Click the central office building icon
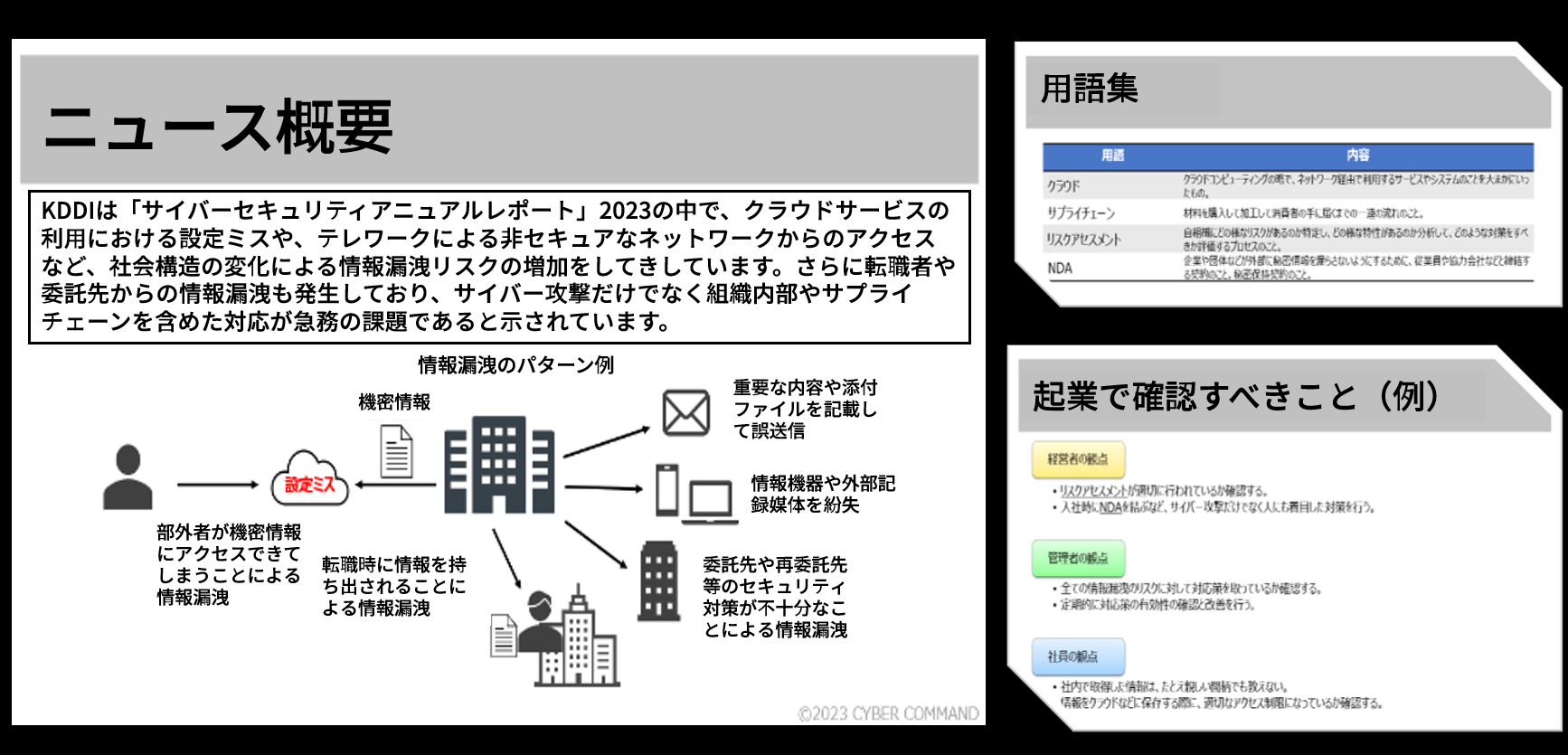The height and width of the screenshot is (755, 1568). coord(498,466)
